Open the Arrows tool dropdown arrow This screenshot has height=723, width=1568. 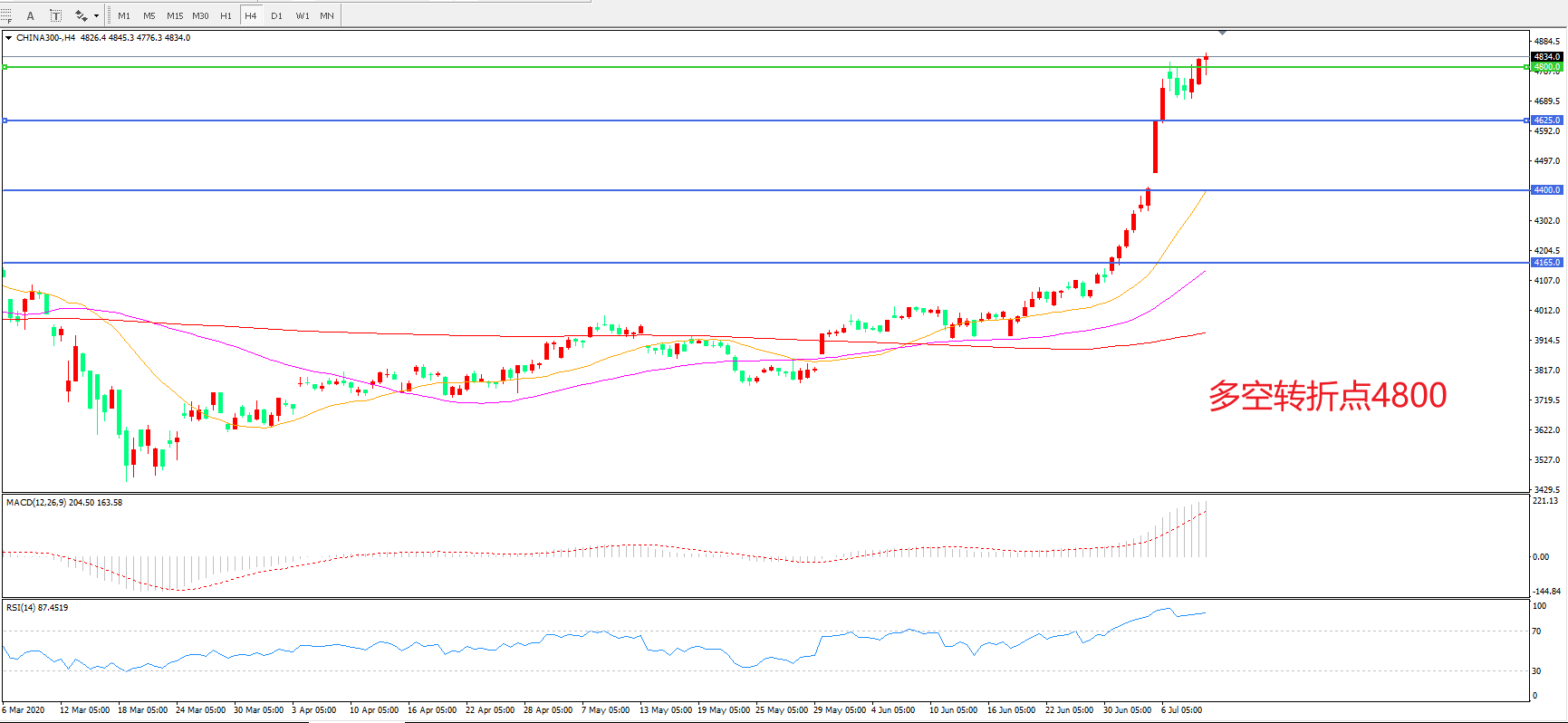pyautogui.click(x=96, y=15)
